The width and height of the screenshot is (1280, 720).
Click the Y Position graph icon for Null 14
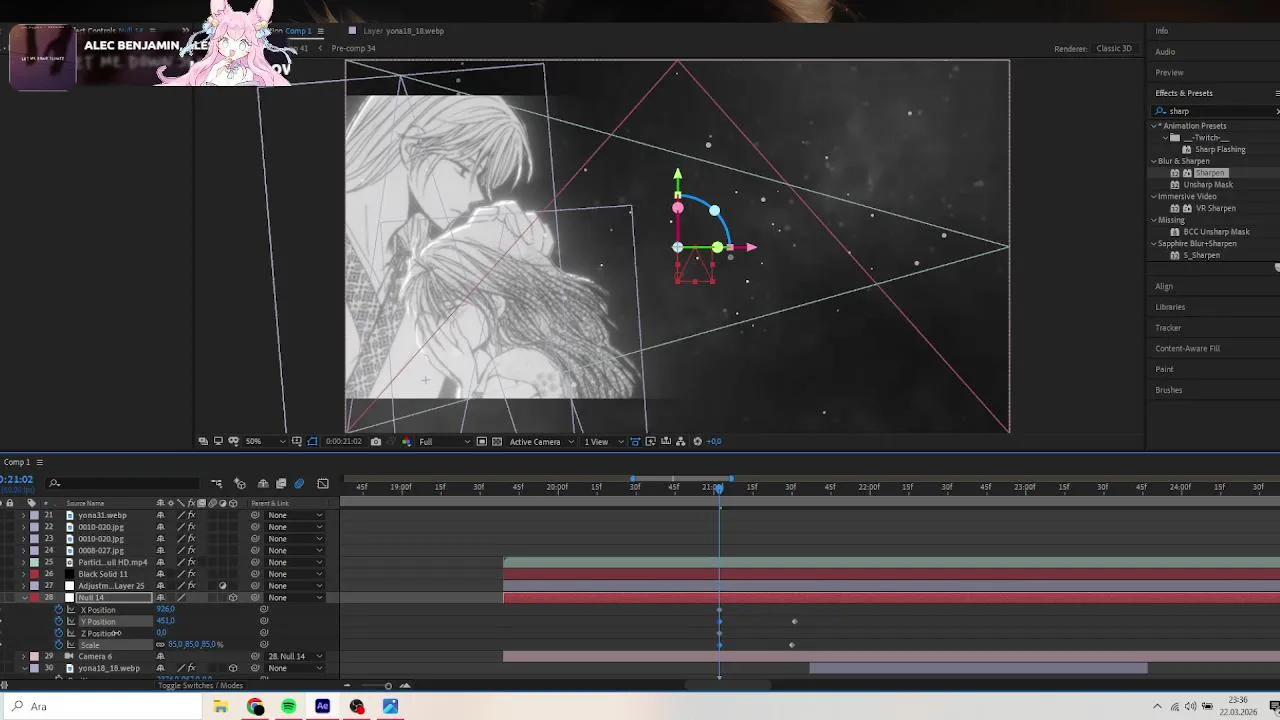[71, 622]
